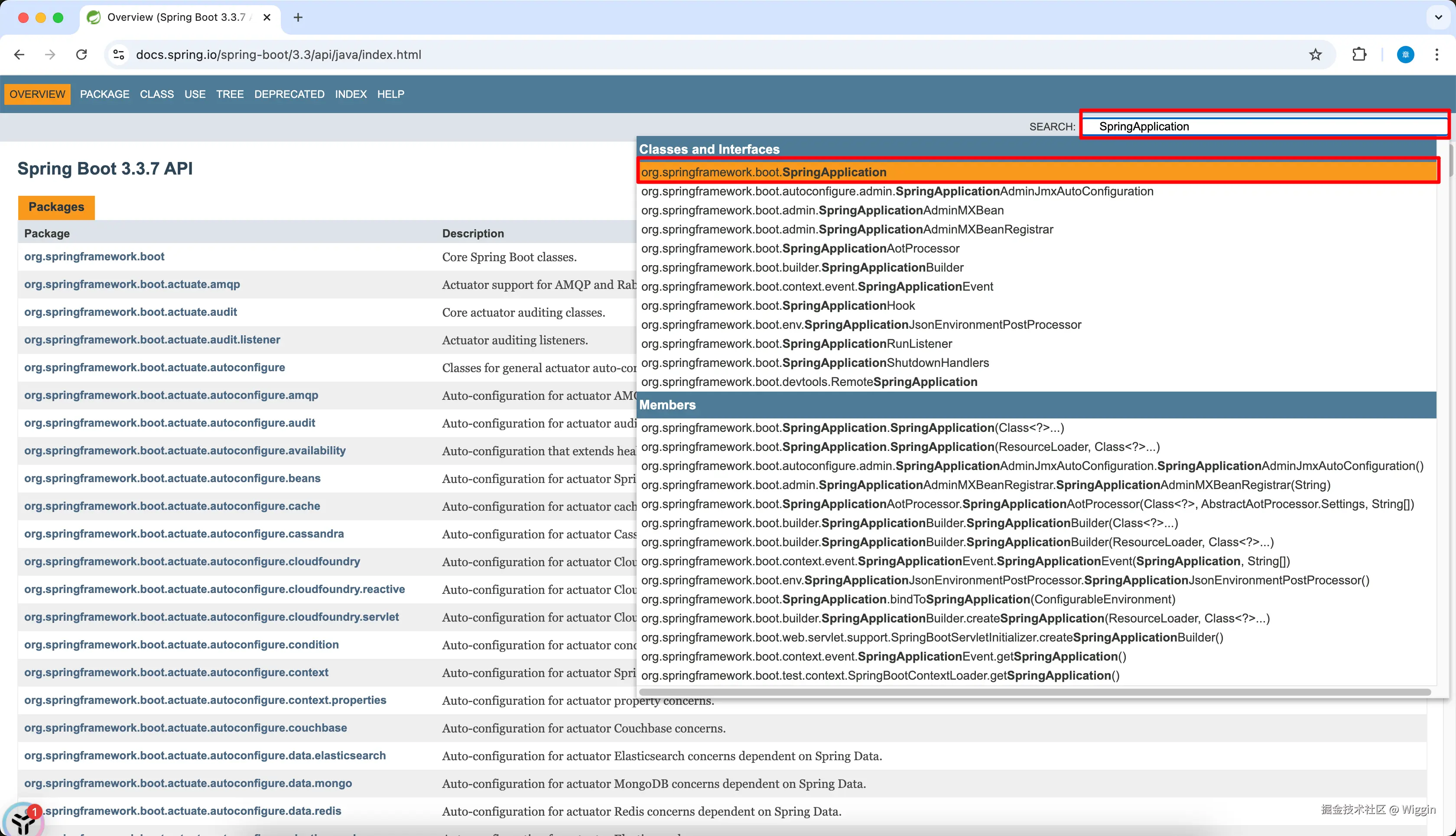Click the profile avatar icon
1456x836 pixels.
tap(1405, 55)
